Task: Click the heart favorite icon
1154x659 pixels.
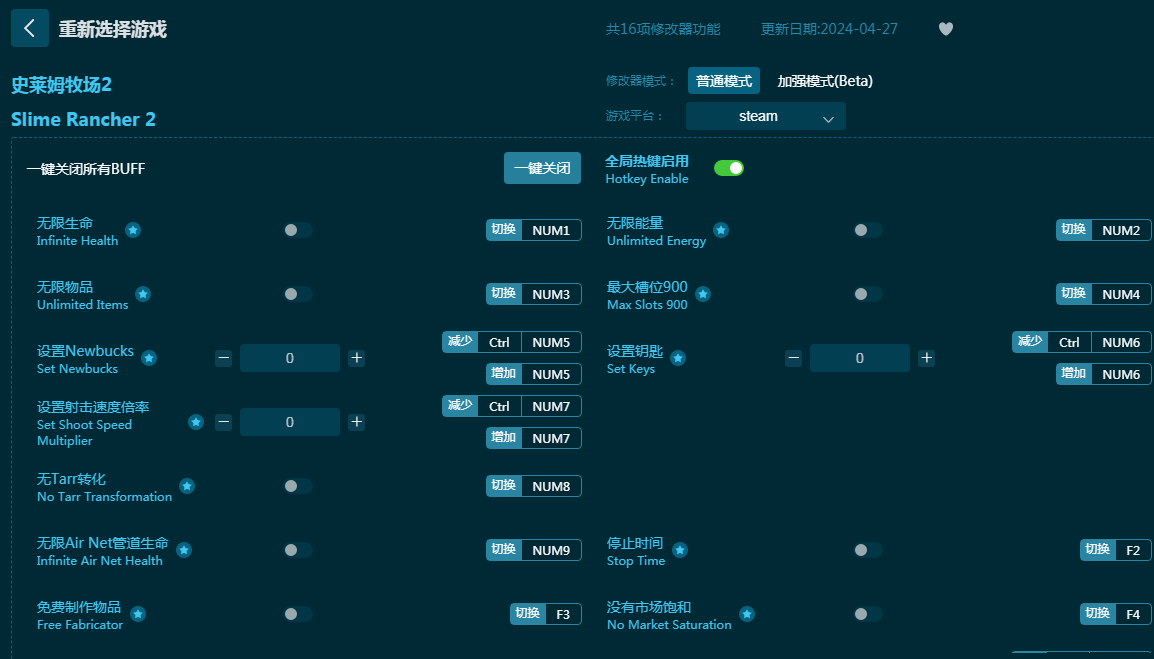Action: click(x=946, y=29)
